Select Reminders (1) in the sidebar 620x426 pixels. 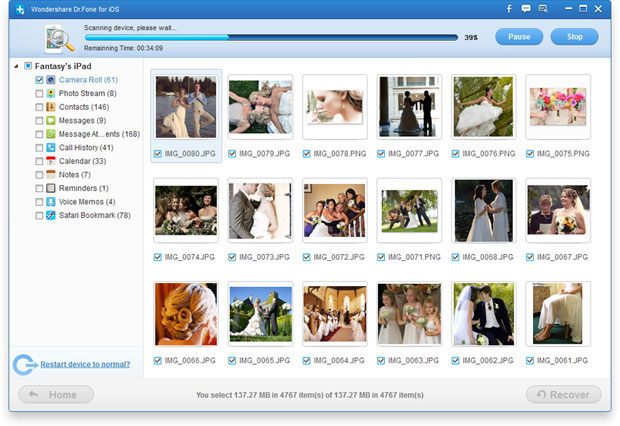tap(83, 188)
